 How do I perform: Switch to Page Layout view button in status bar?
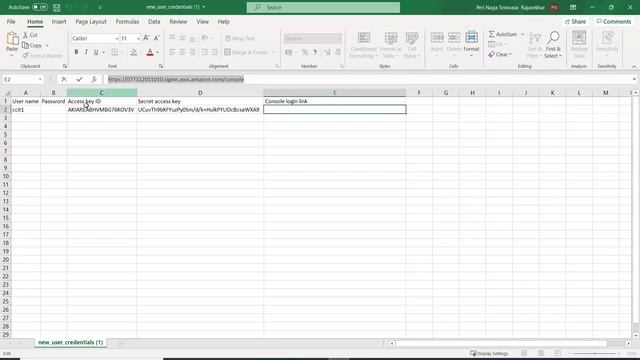(541, 353)
